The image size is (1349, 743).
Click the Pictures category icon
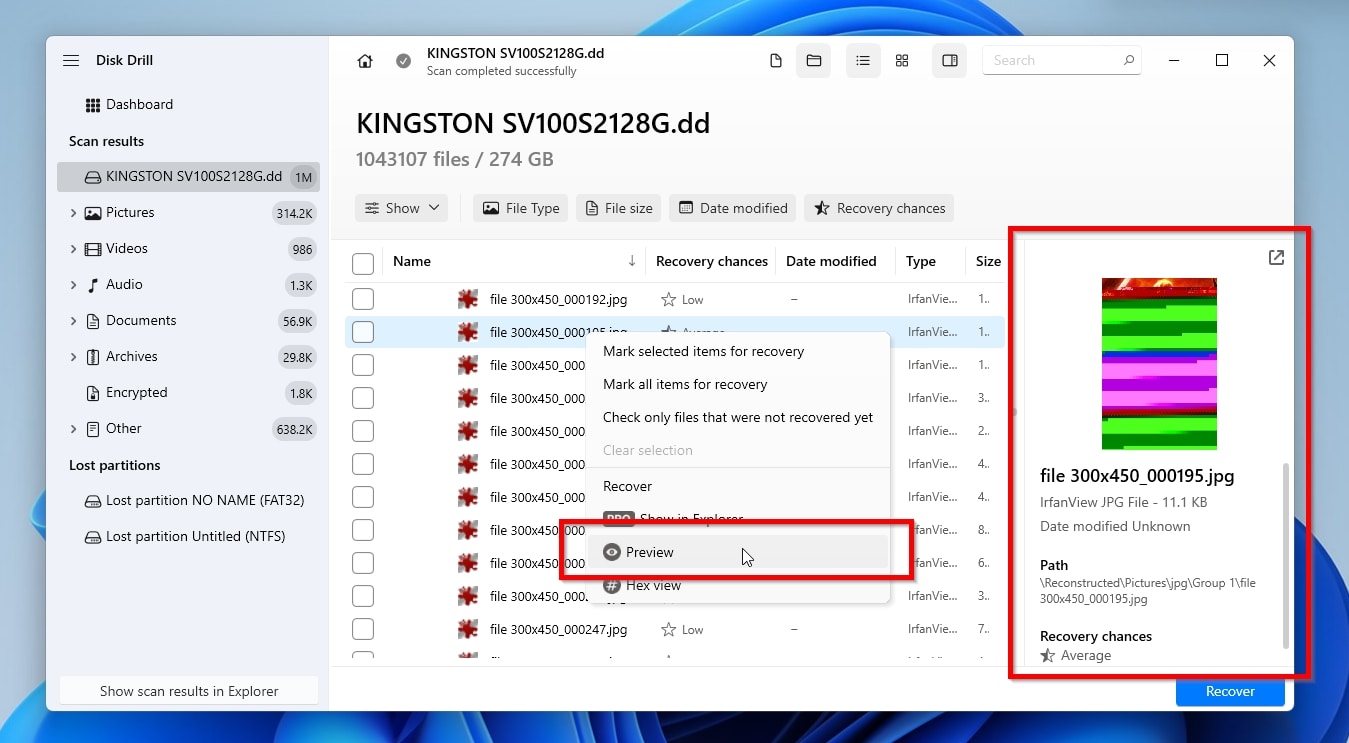[93, 213]
